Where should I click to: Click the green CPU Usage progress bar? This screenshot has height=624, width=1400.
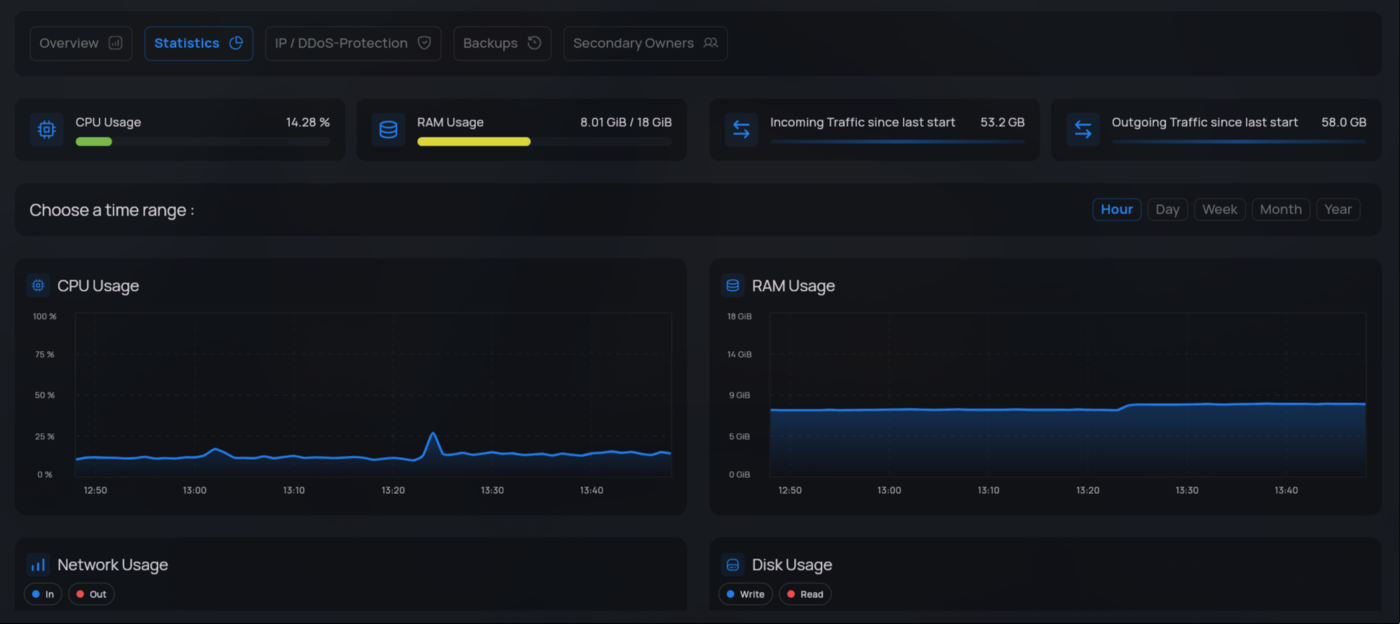(94, 141)
